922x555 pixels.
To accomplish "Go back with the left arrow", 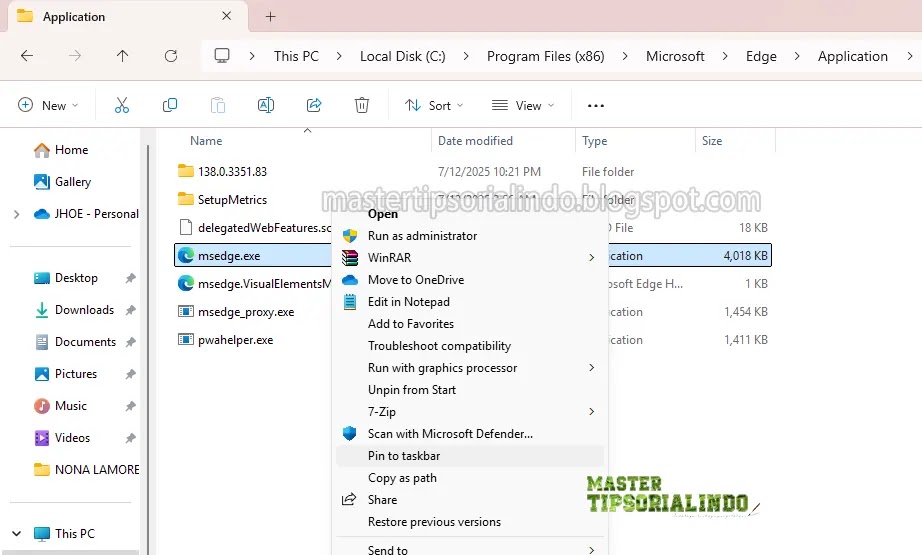I will [x=27, y=56].
